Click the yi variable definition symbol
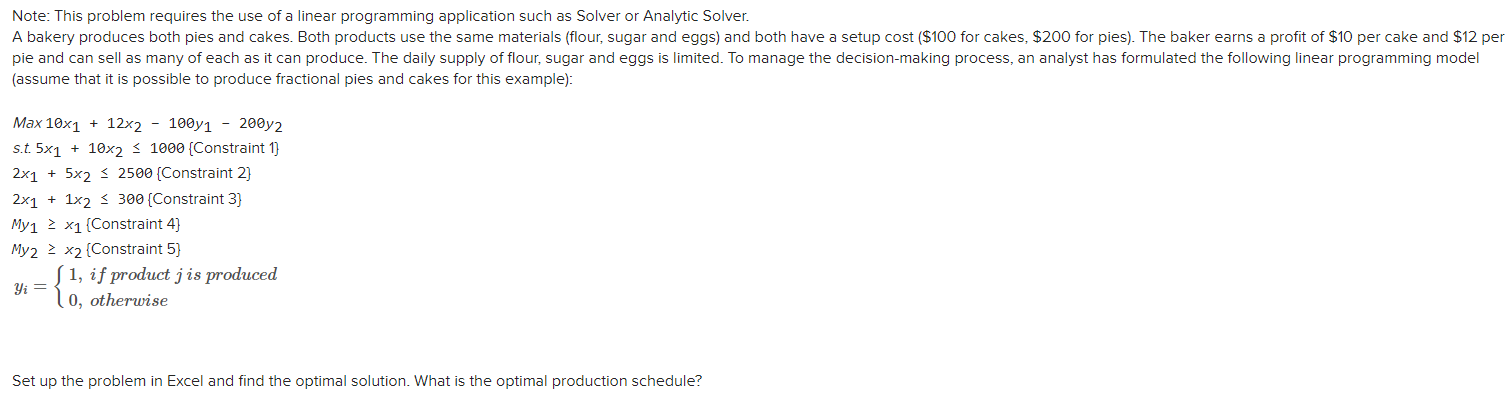 coord(21,288)
